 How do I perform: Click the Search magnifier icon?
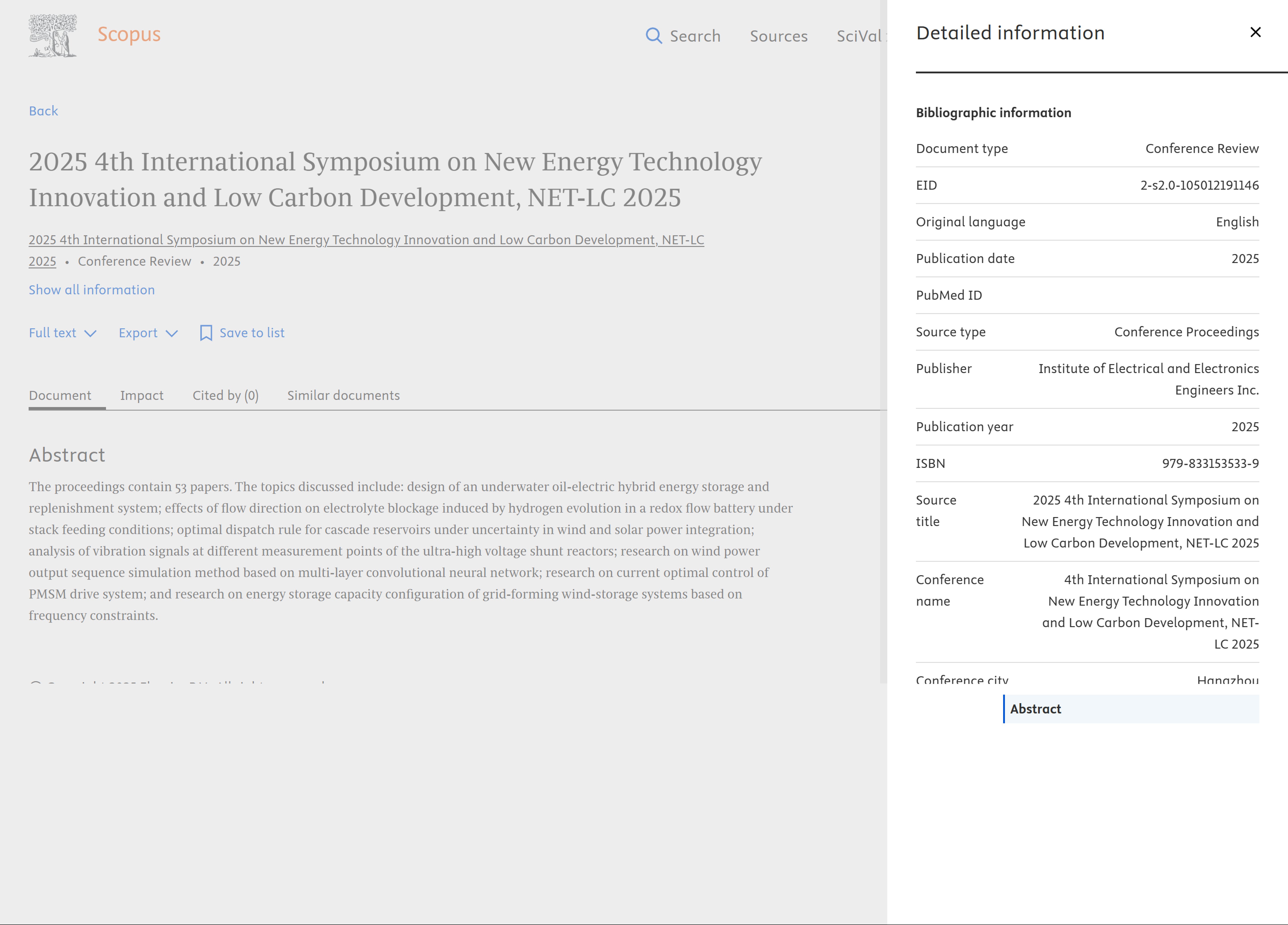click(x=654, y=36)
